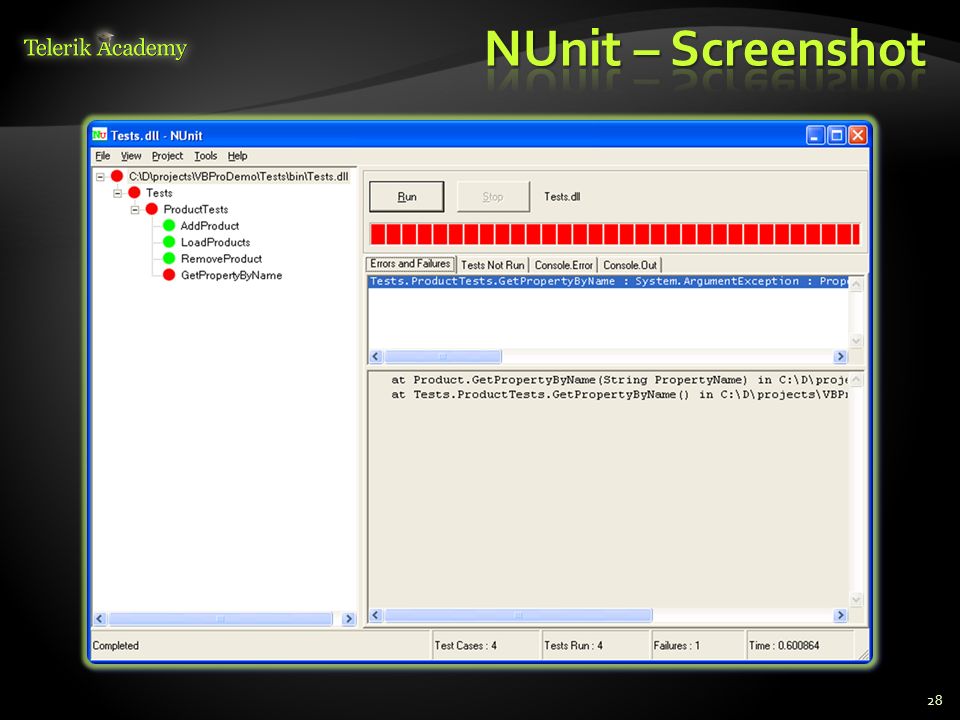This screenshot has width=960, height=720.
Task: Click error list horizontal scroll right arrow
Action: click(x=841, y=356)
